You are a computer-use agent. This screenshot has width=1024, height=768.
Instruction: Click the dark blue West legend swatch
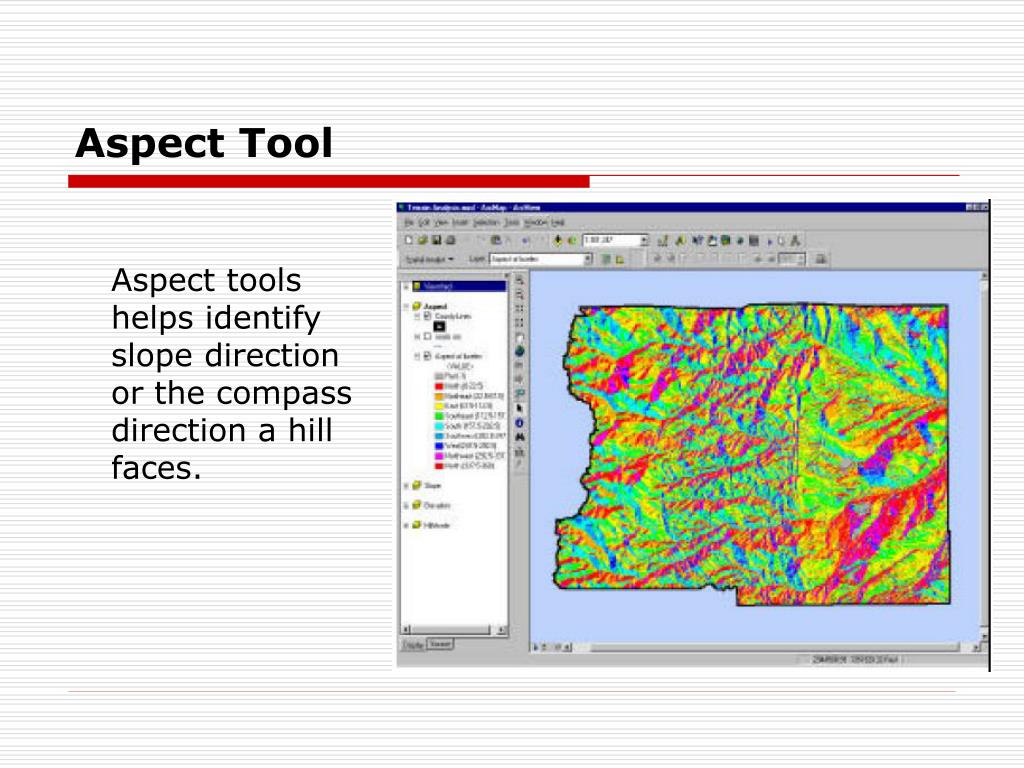point(439,446)
